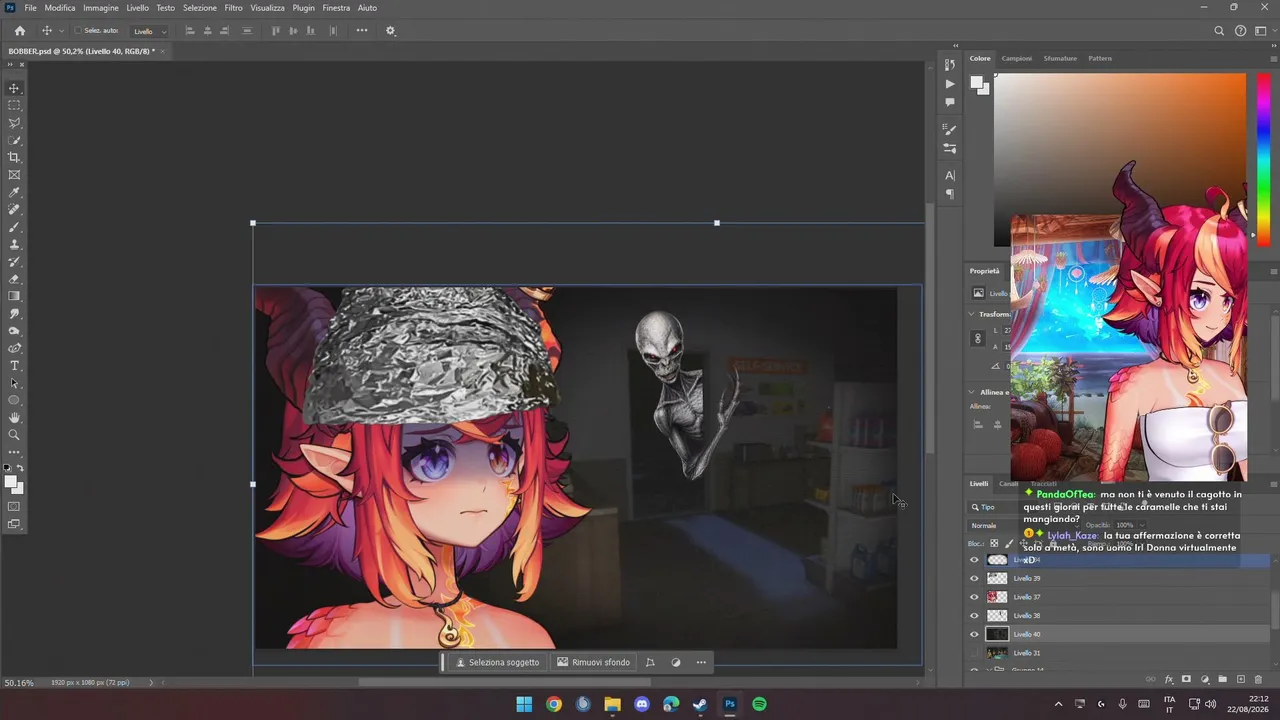Collapse the Allinea section in Proprietà

(x=971, y=392)
